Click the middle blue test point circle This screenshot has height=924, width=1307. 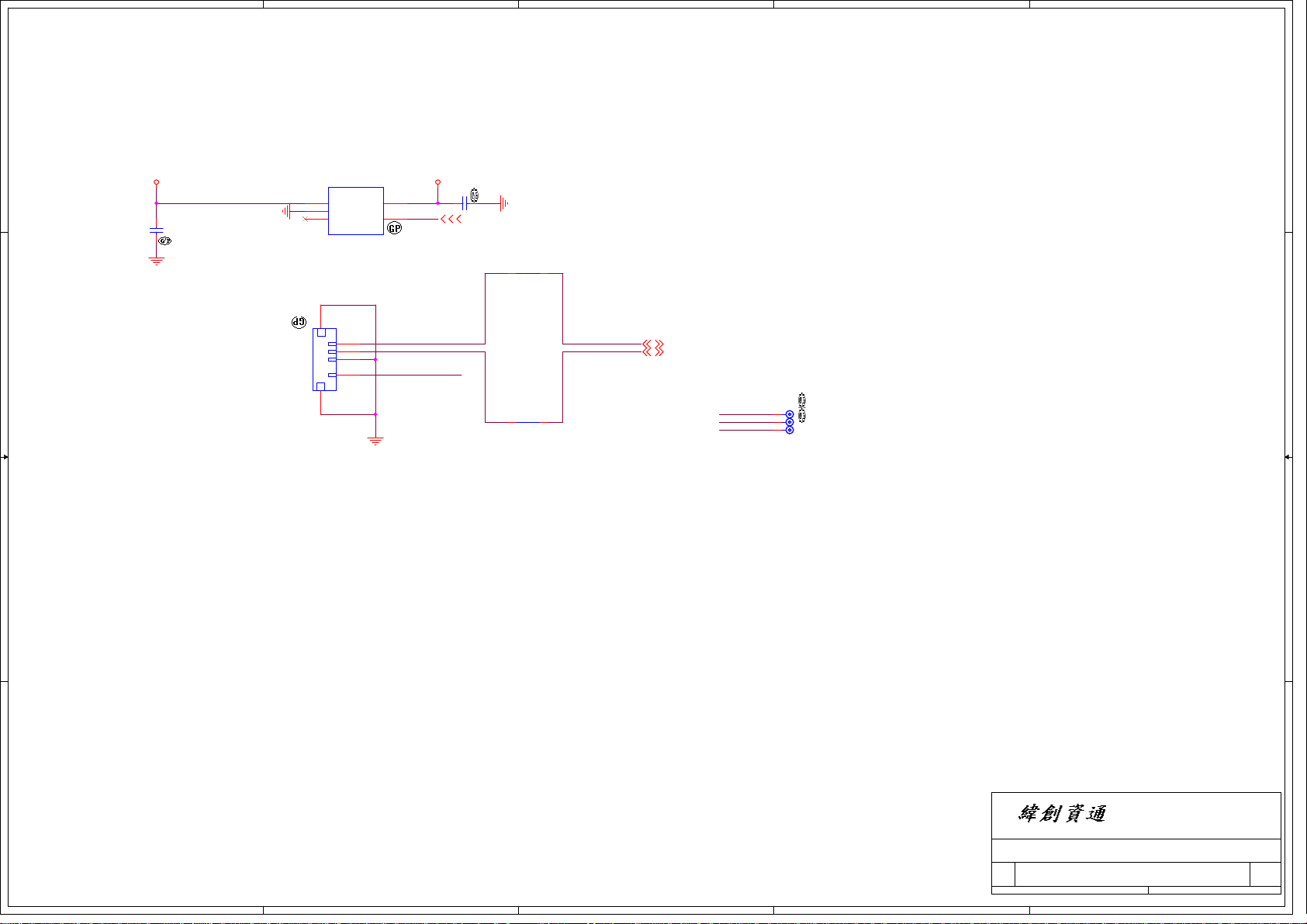click(x=790, y=422)
